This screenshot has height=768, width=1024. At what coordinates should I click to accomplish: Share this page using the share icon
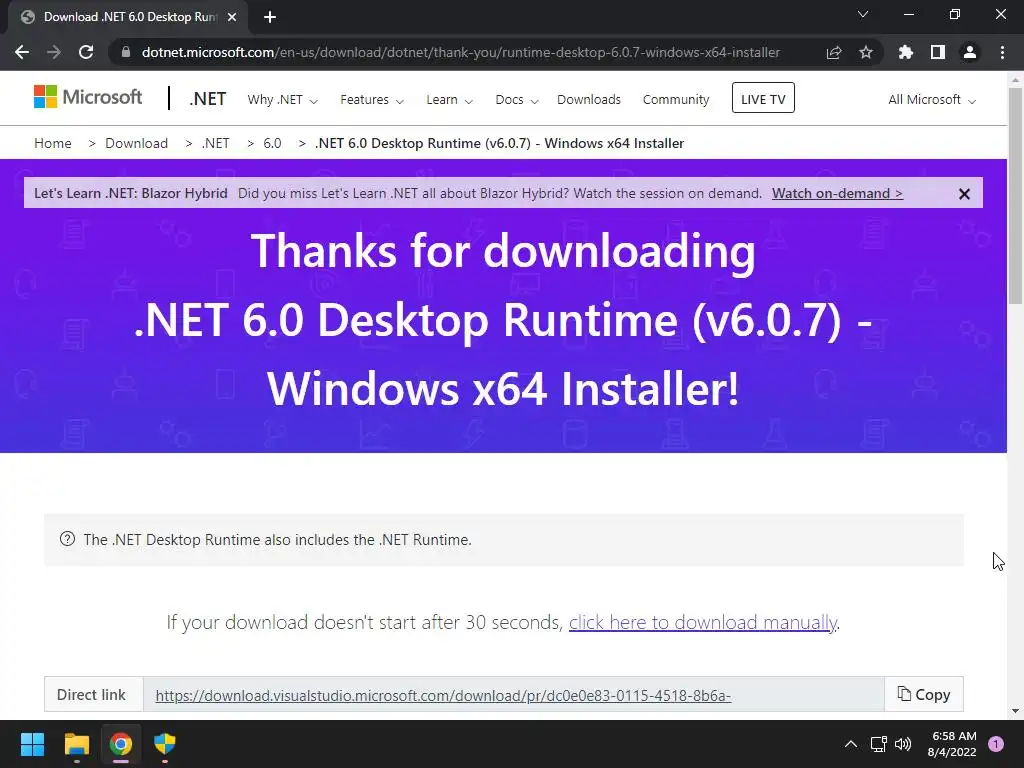click(834, 52)
